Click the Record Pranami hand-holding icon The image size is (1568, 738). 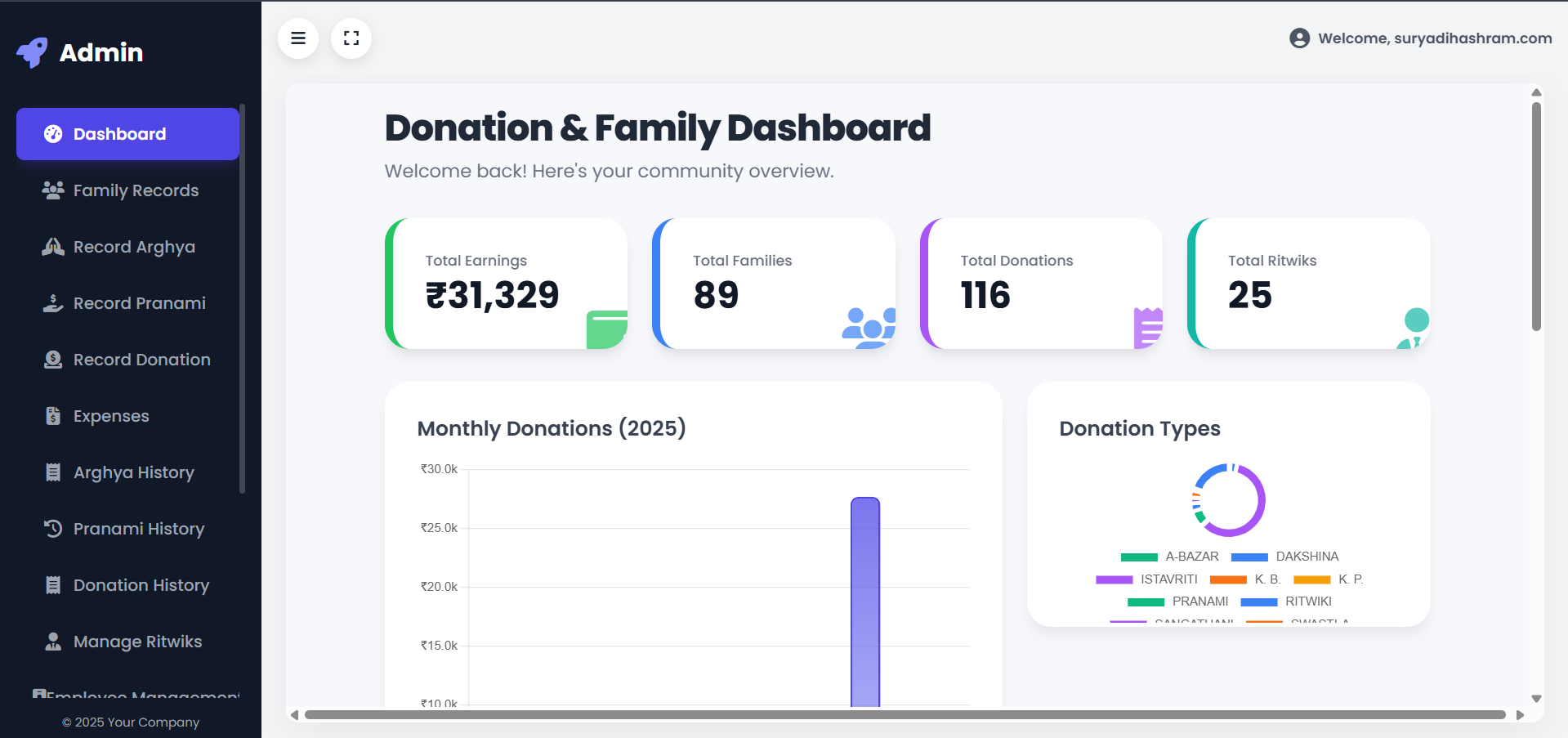53,303
